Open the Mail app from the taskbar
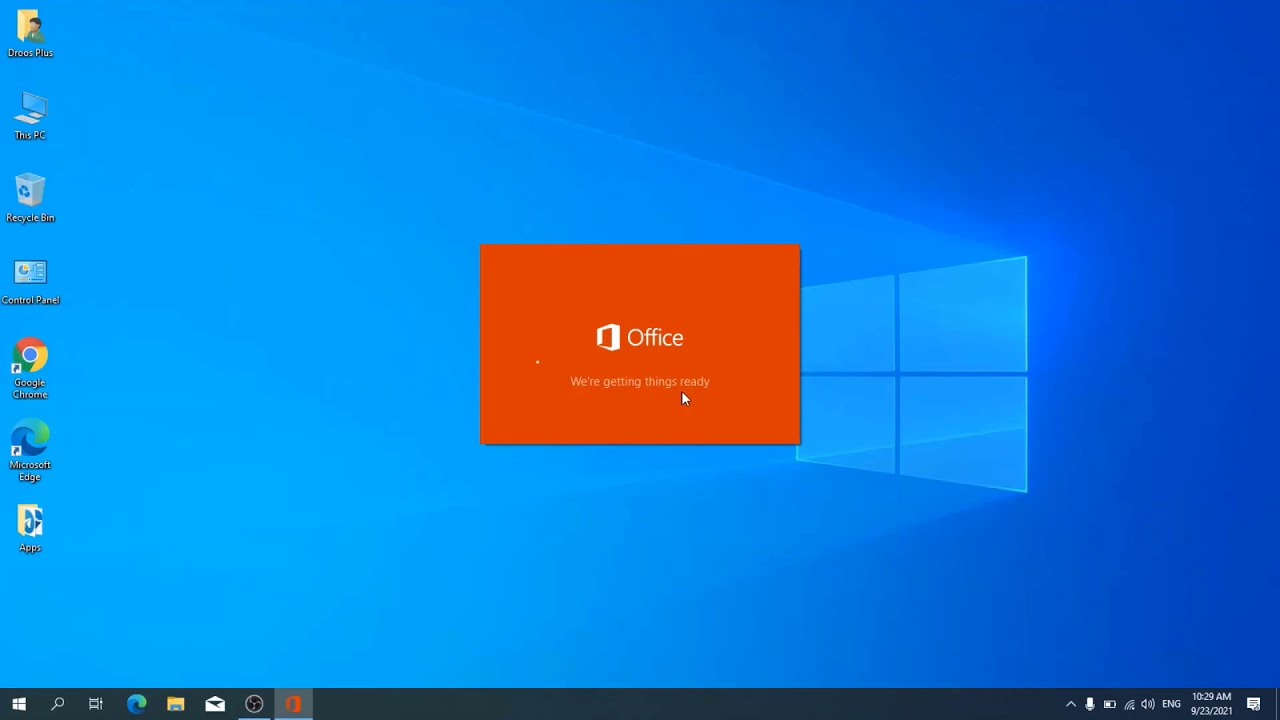The image size is (1280, 720). pyautogui.click(x=215, y=704)
